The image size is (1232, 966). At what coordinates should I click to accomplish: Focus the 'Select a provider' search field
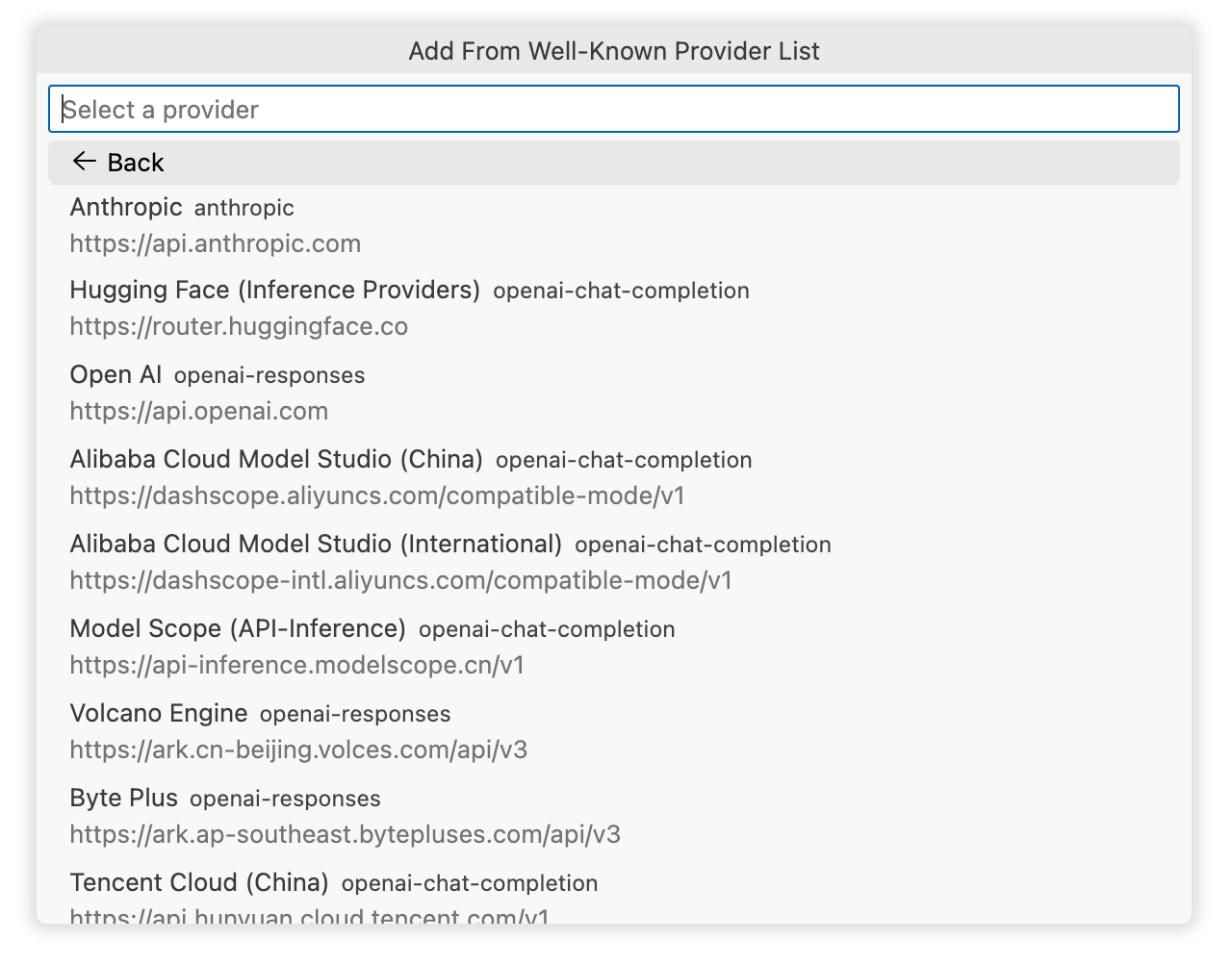(614, 109)
